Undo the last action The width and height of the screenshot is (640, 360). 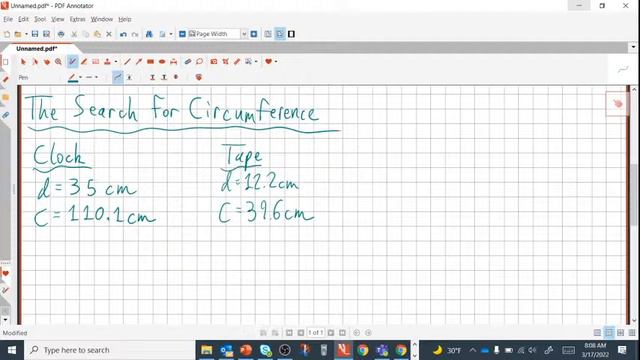[x=123, y=34]
